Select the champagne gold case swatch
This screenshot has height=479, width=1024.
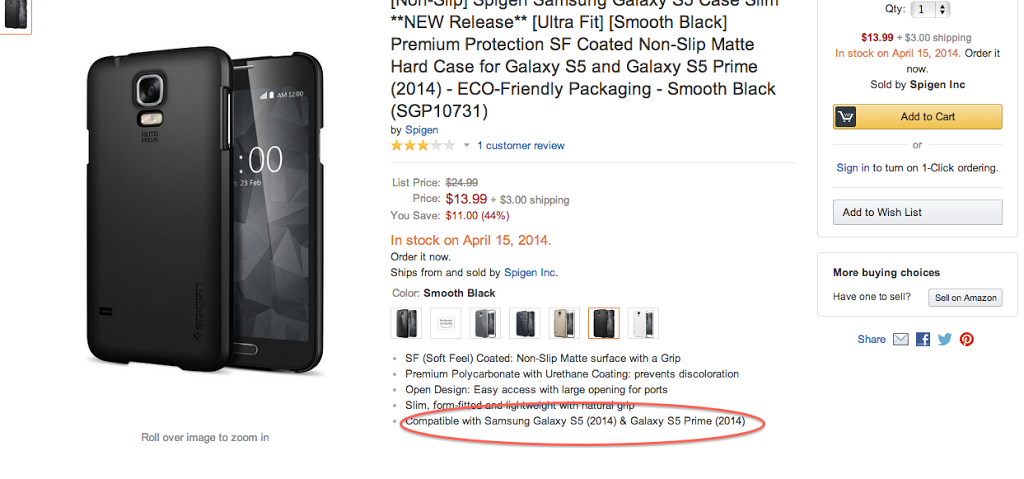[564, 323]
